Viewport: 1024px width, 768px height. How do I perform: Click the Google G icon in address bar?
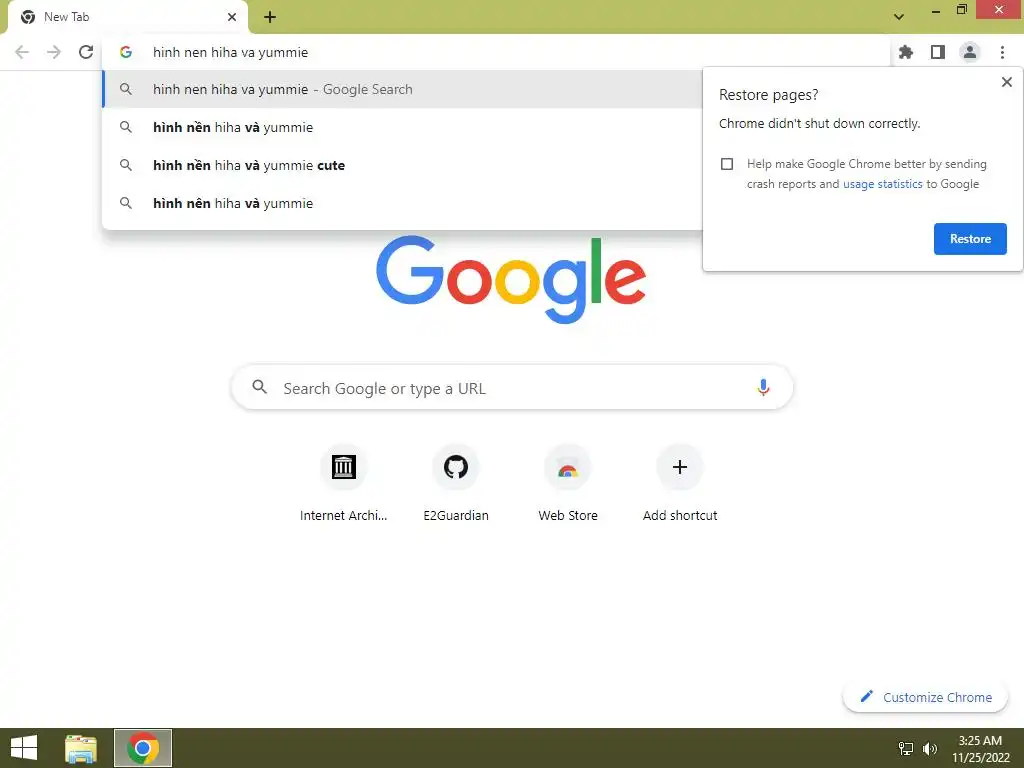pyautogui.click(x=126, y=52)
